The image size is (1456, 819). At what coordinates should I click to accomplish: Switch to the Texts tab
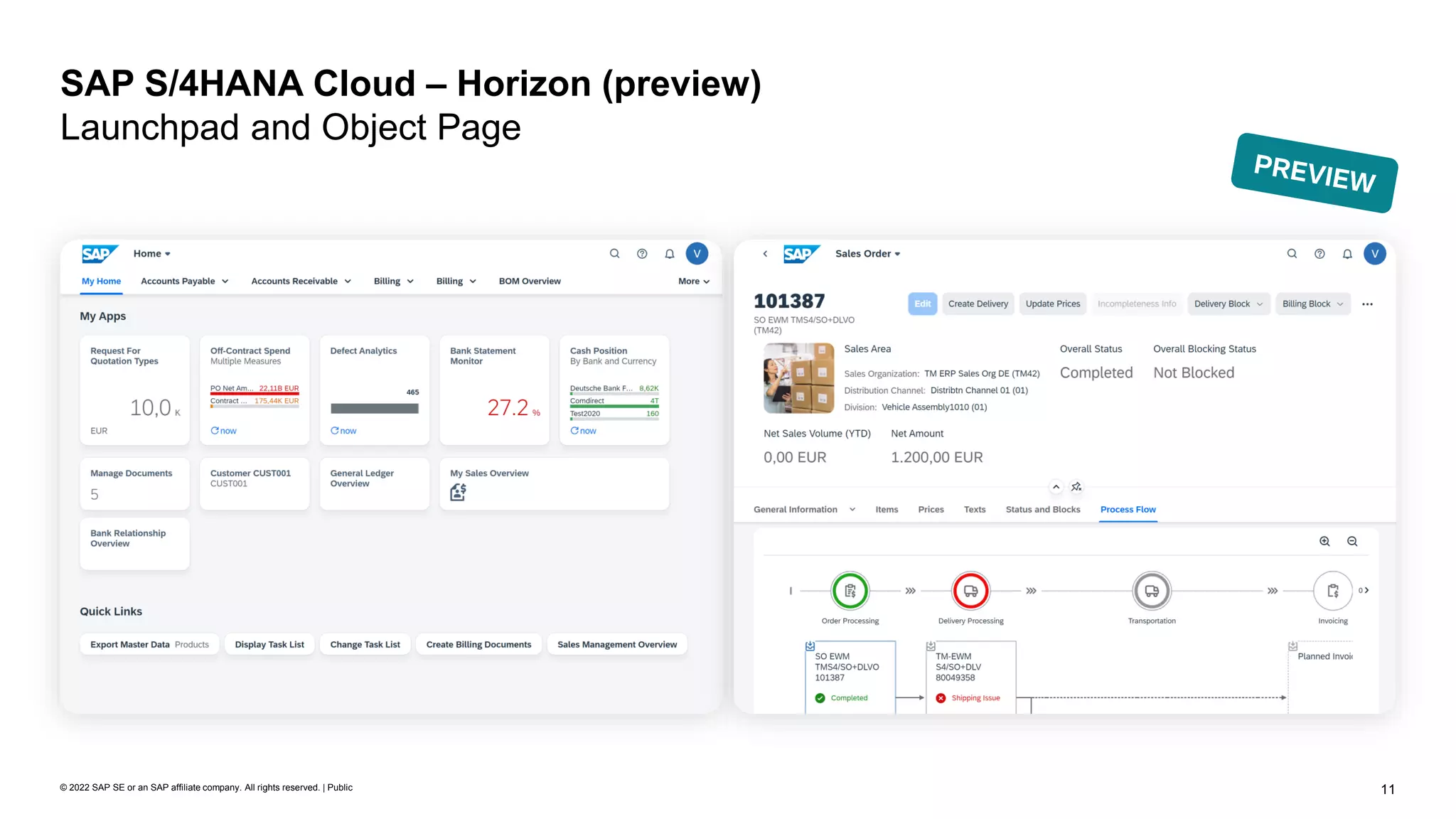975,510
